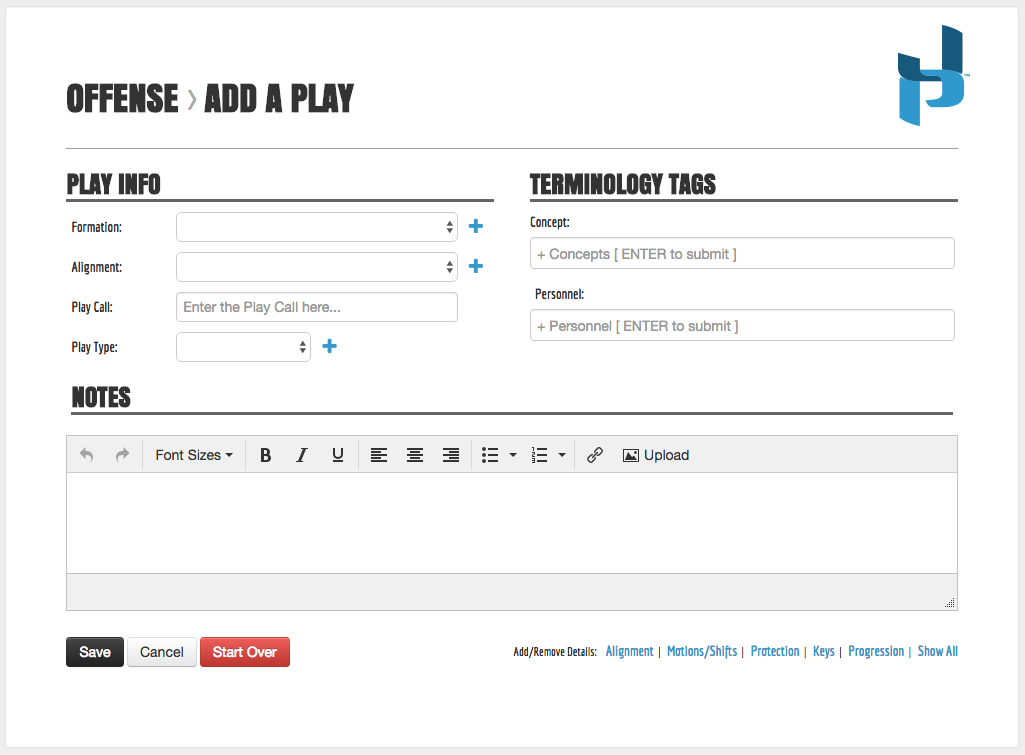Click the Show All link

[937, 651]
